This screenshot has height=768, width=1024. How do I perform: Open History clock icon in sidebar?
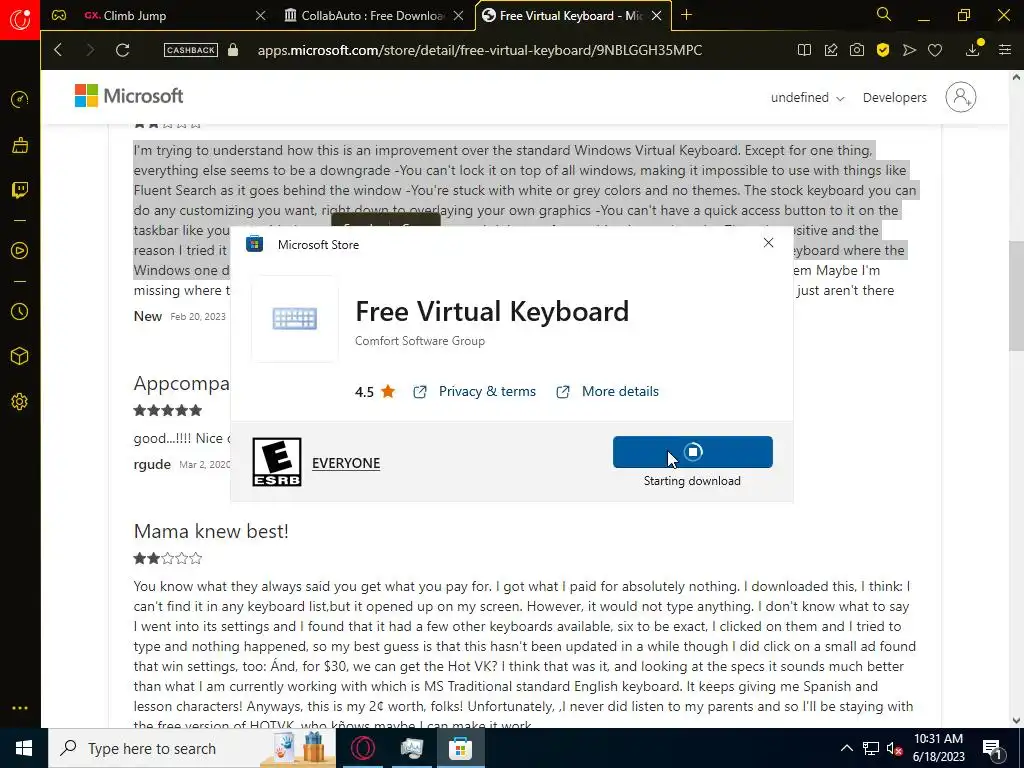coord(20,312)
